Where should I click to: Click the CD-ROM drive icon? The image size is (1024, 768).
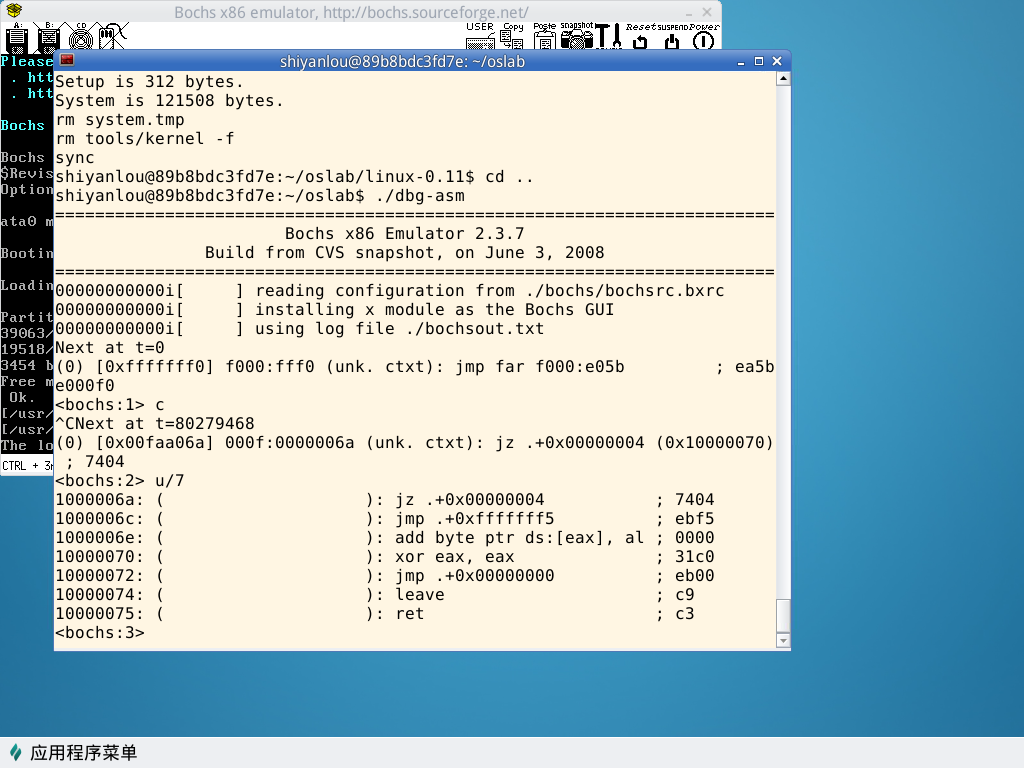[x=81, y=37]
